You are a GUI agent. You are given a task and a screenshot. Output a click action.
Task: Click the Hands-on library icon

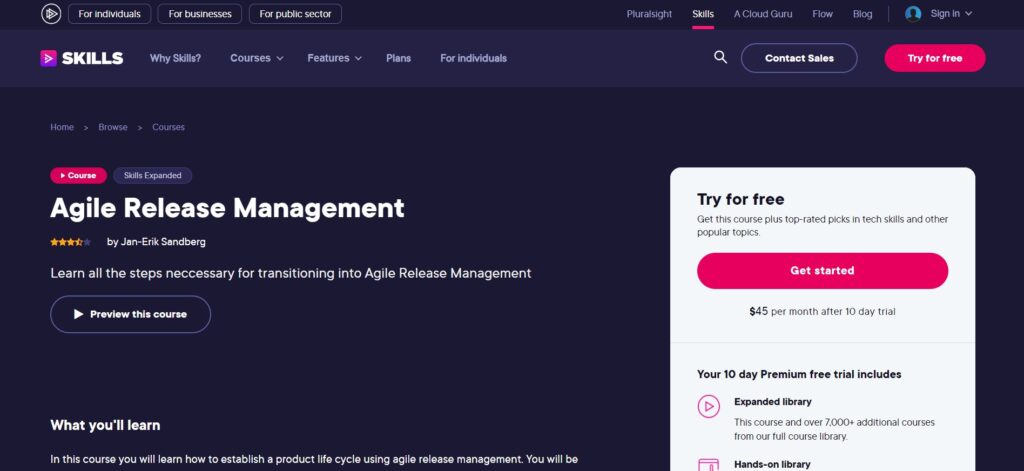[x=709, y=464]
